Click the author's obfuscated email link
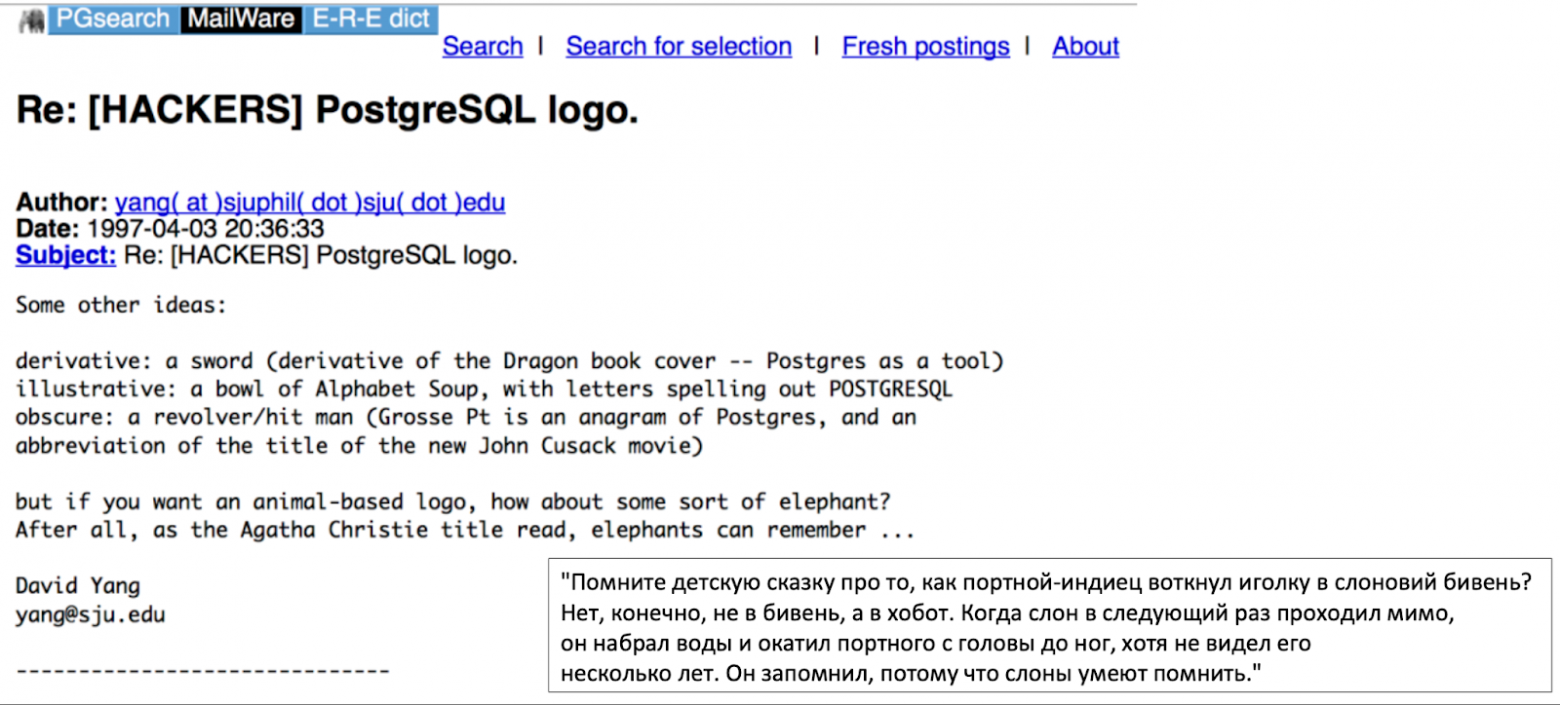This screenshot has width=1560, height=705. [310, 202]
